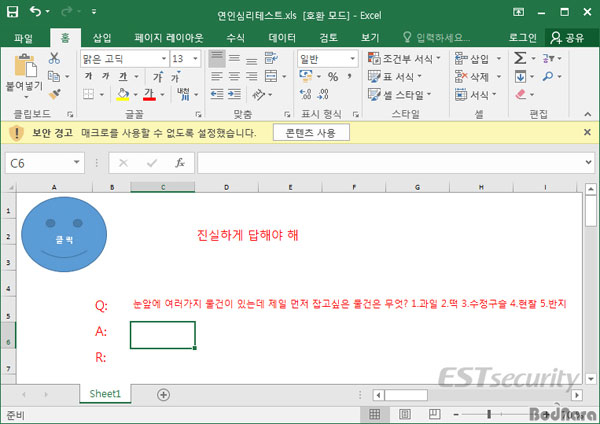Click the paste clipboard icon

coord(25,65)
